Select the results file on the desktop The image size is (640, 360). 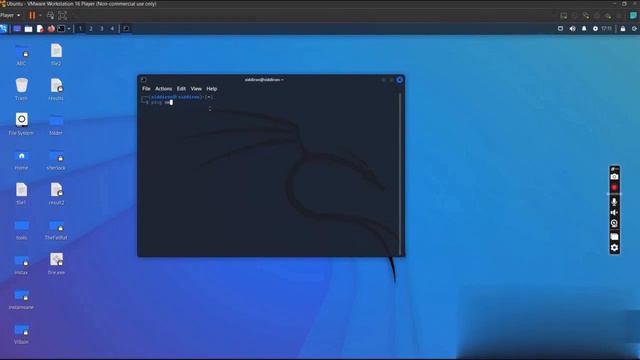(x=56, y=90)
